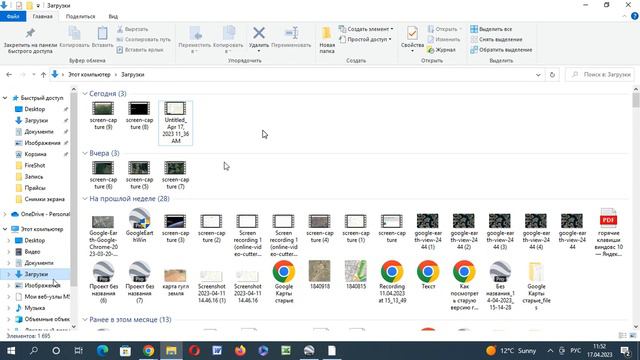
Task: Create a new folder with Новая папка
Action: click(x=327, y=40)
